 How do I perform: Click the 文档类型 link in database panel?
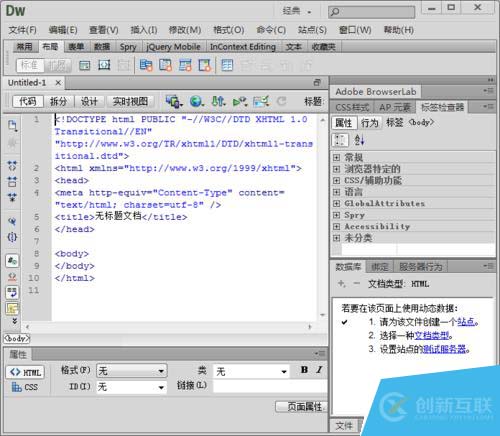431,335
